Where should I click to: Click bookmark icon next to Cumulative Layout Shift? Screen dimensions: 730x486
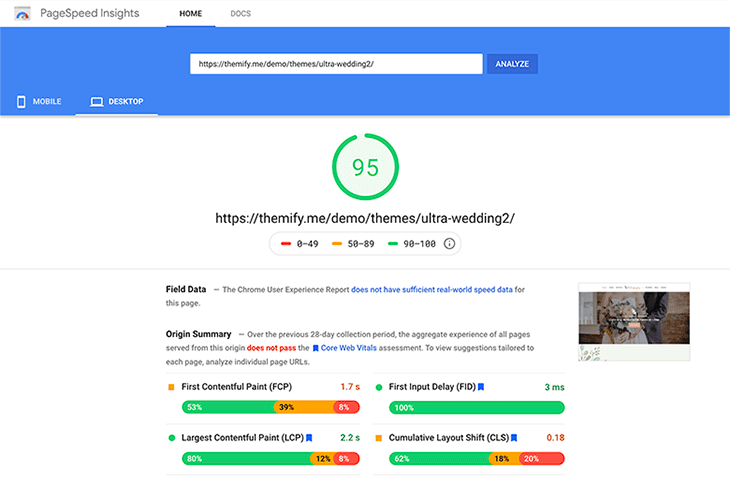pyautogui.click(x=514, y=438)
